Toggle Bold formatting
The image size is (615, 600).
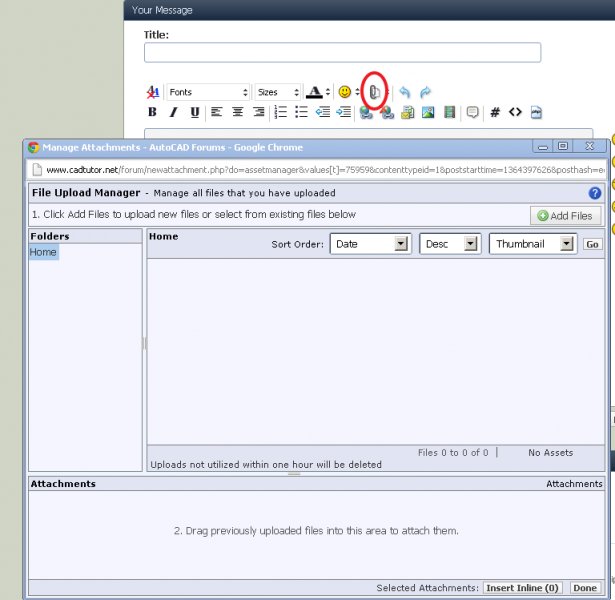(x=152, y=112)
